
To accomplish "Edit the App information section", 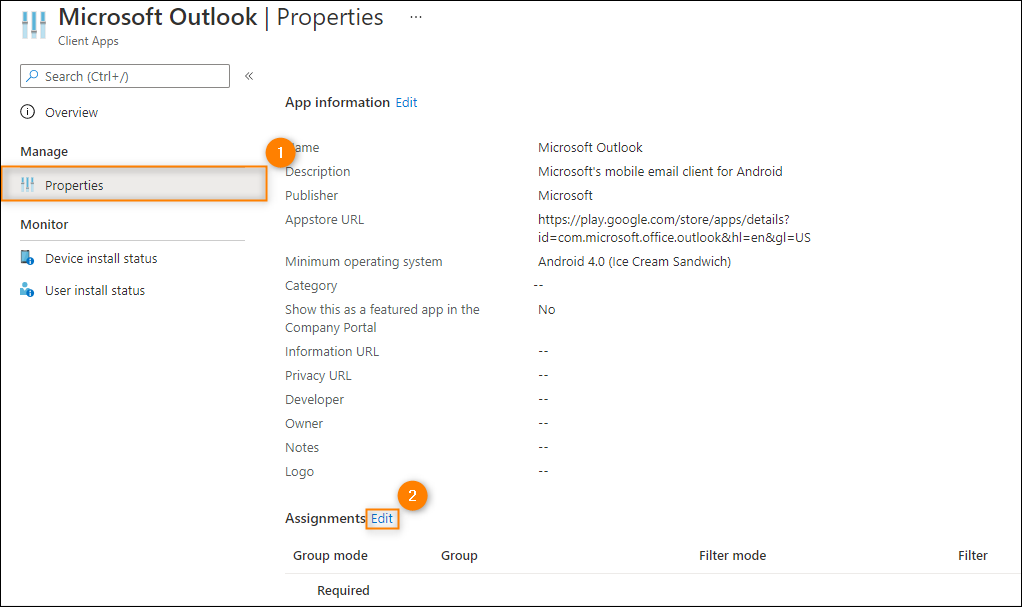I will 406,102.
